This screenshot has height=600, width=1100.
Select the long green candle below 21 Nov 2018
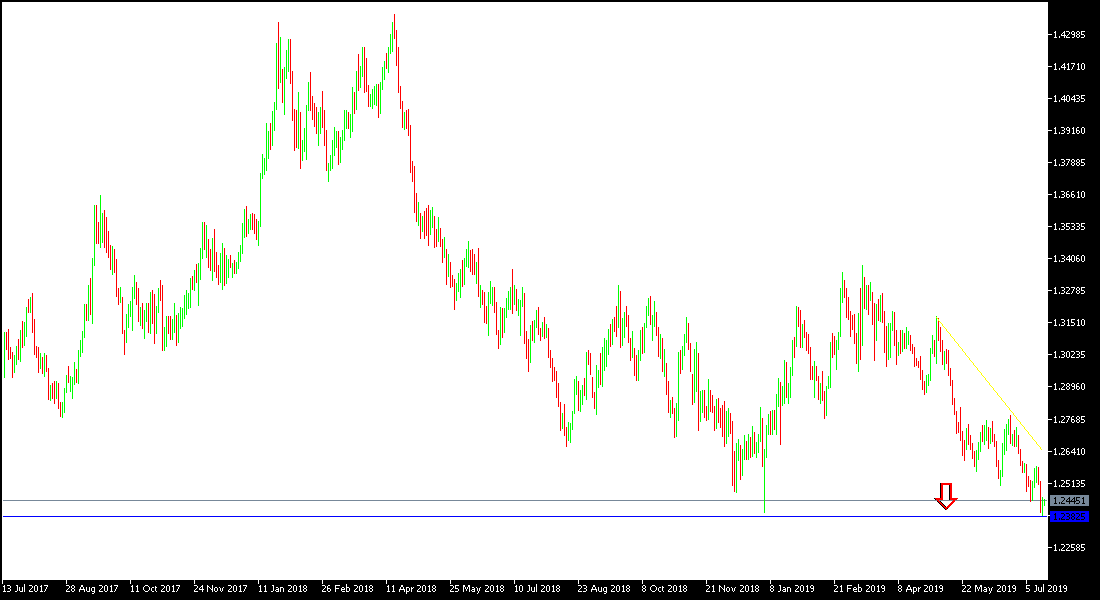pyautogui.click(x=765, y=485)
